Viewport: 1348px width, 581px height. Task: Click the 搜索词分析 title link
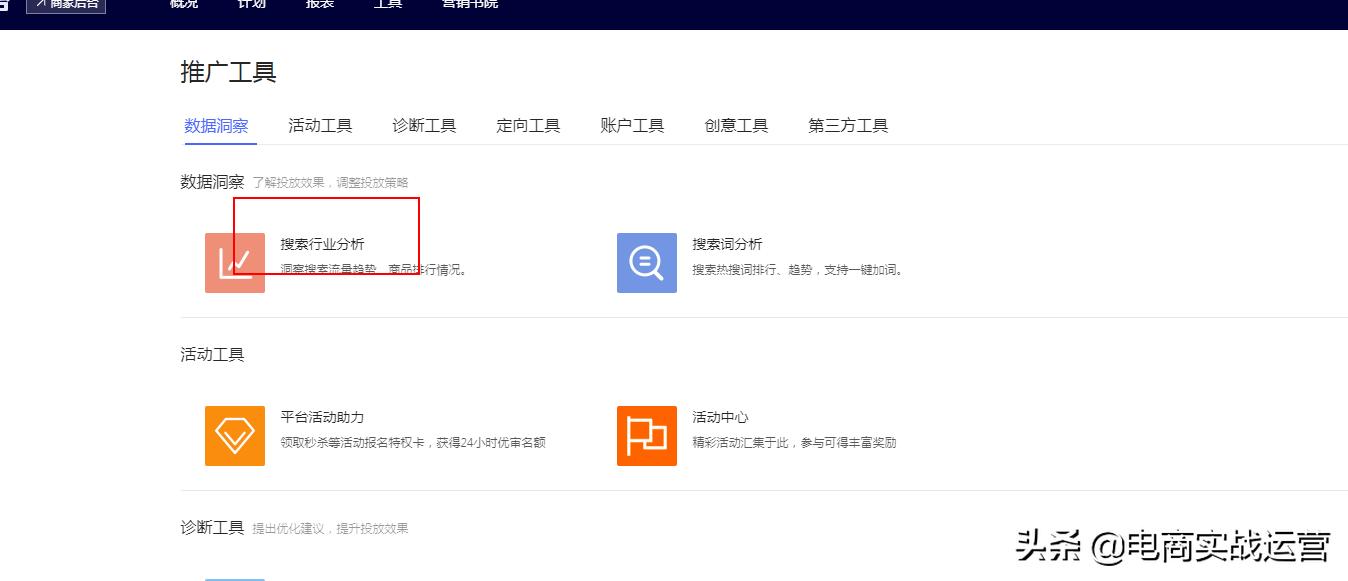point(727,243)
